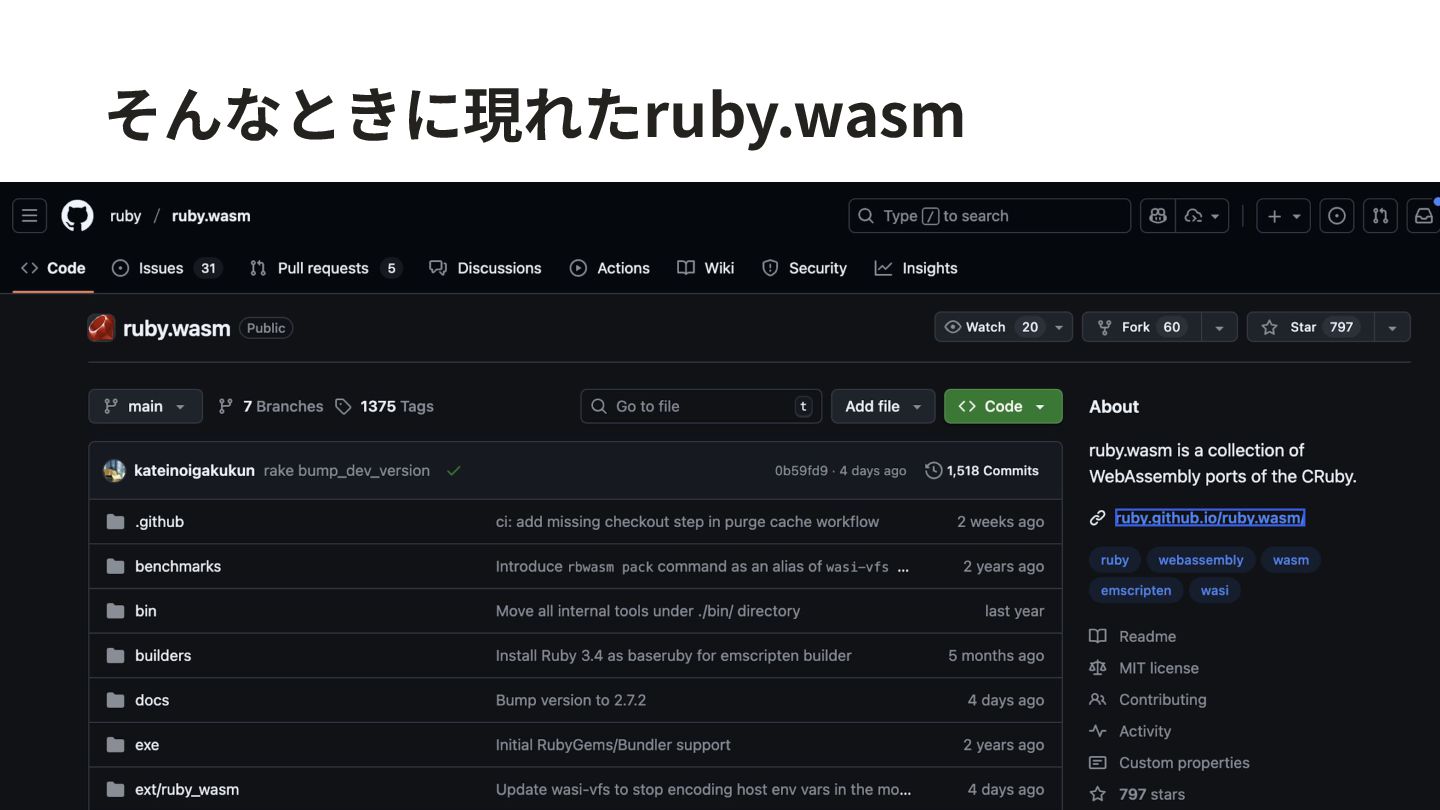Click the ruby.wasm repository avatar
Viewport: 1440px width, 810px height.
click(x=101, y=328)
